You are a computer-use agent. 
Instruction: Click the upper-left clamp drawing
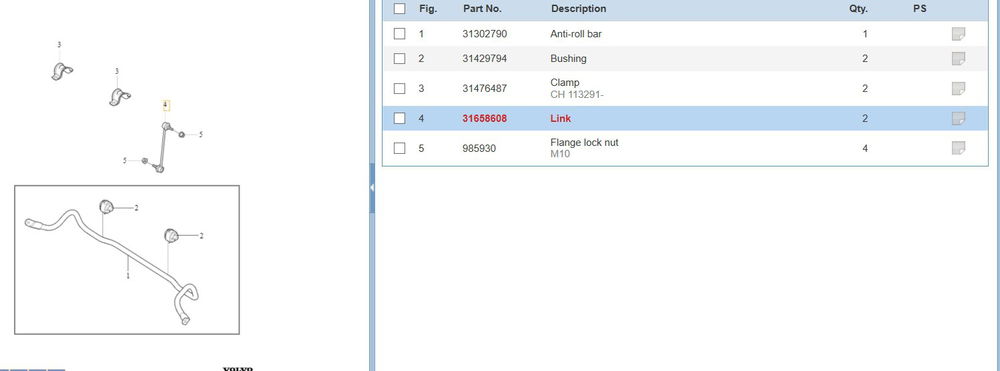pyautogui.click(x=62, y=71)
